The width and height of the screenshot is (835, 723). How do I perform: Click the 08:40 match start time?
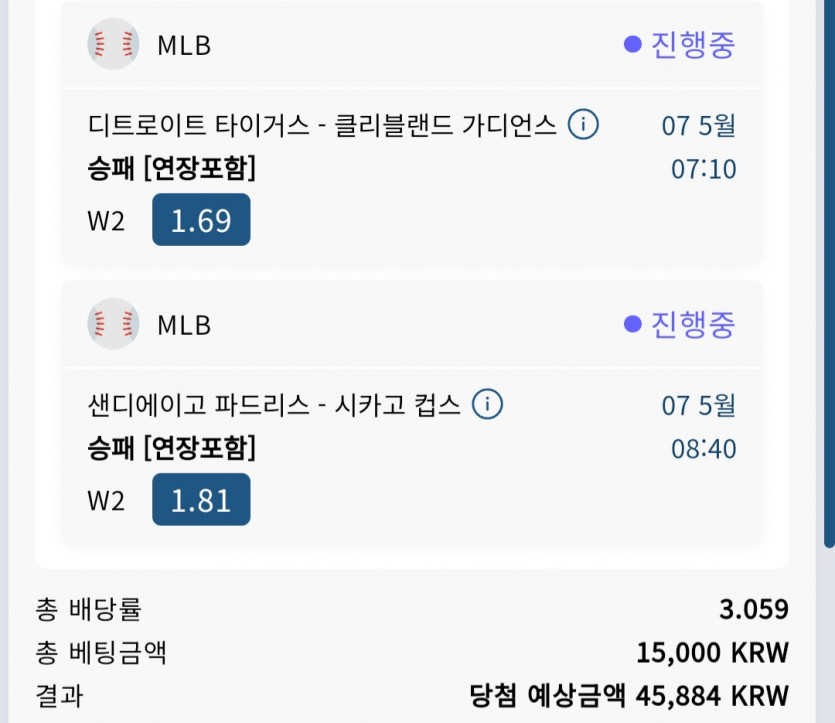[703, 449]
